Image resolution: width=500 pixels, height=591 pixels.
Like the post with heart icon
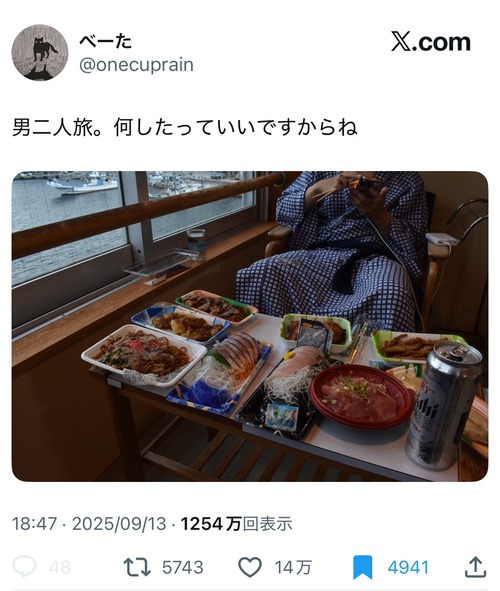click(251, 567)
